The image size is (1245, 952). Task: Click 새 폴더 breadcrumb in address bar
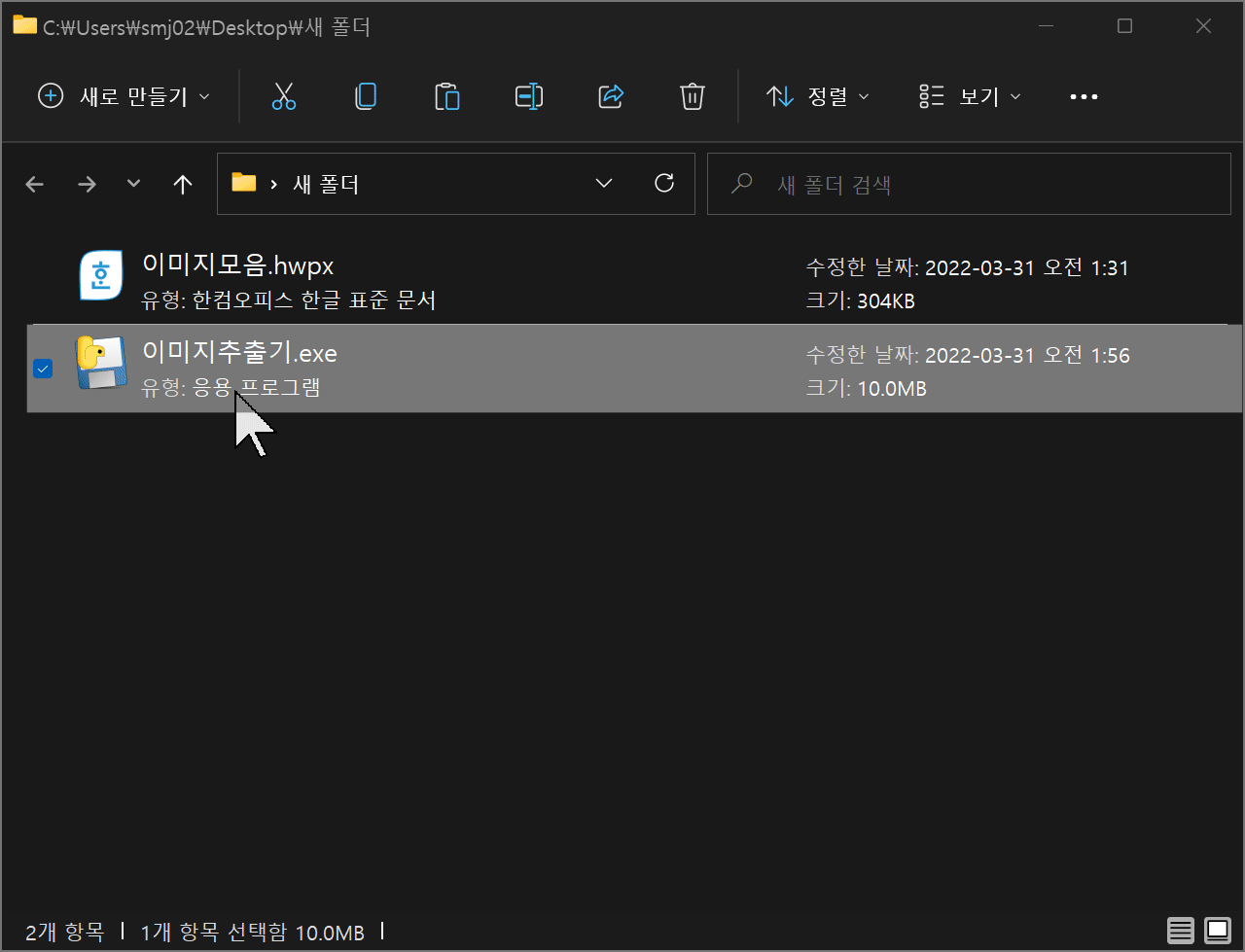(326, 184)
